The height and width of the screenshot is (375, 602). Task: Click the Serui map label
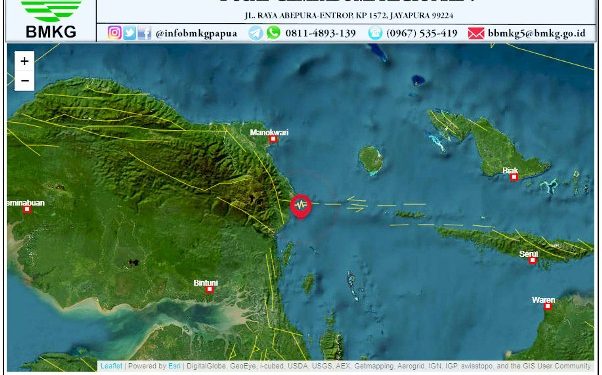point(529,254)
